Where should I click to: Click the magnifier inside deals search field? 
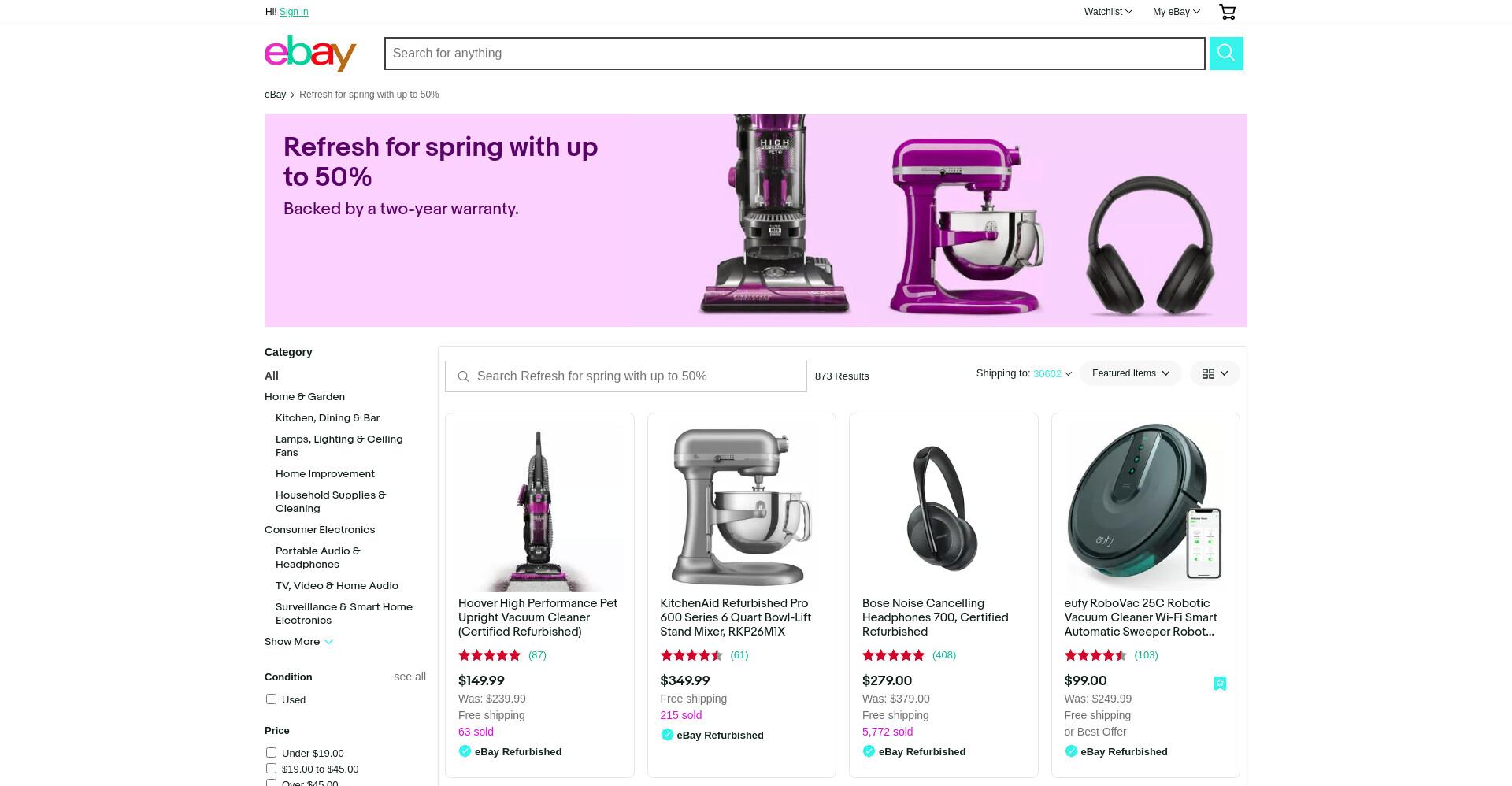coord(463,376)
